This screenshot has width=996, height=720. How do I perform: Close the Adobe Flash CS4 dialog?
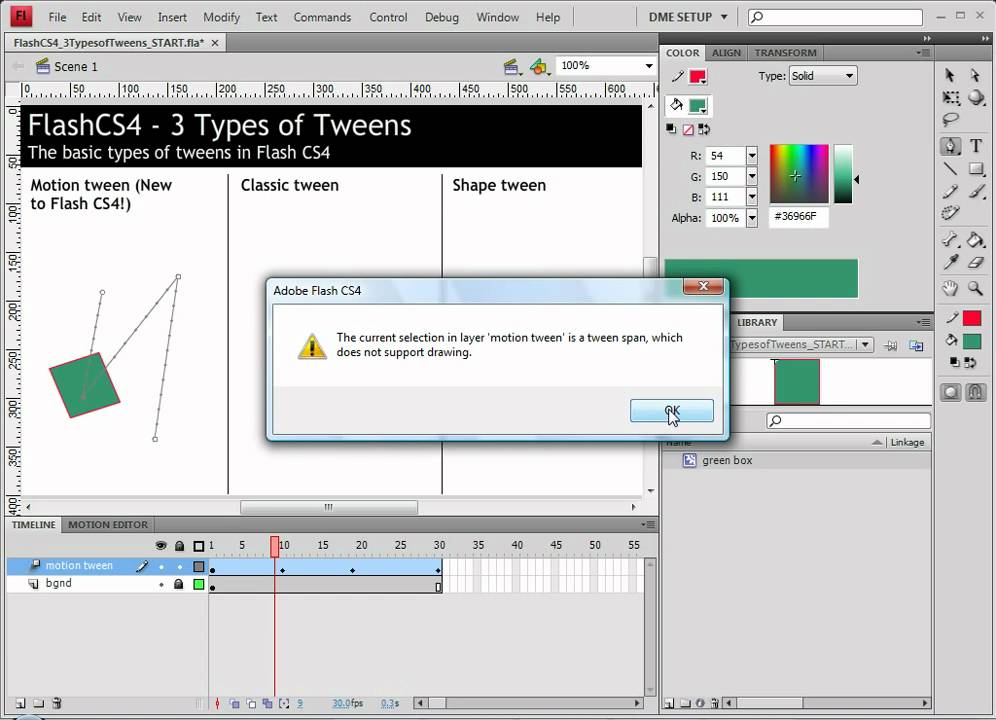[703, 286]
